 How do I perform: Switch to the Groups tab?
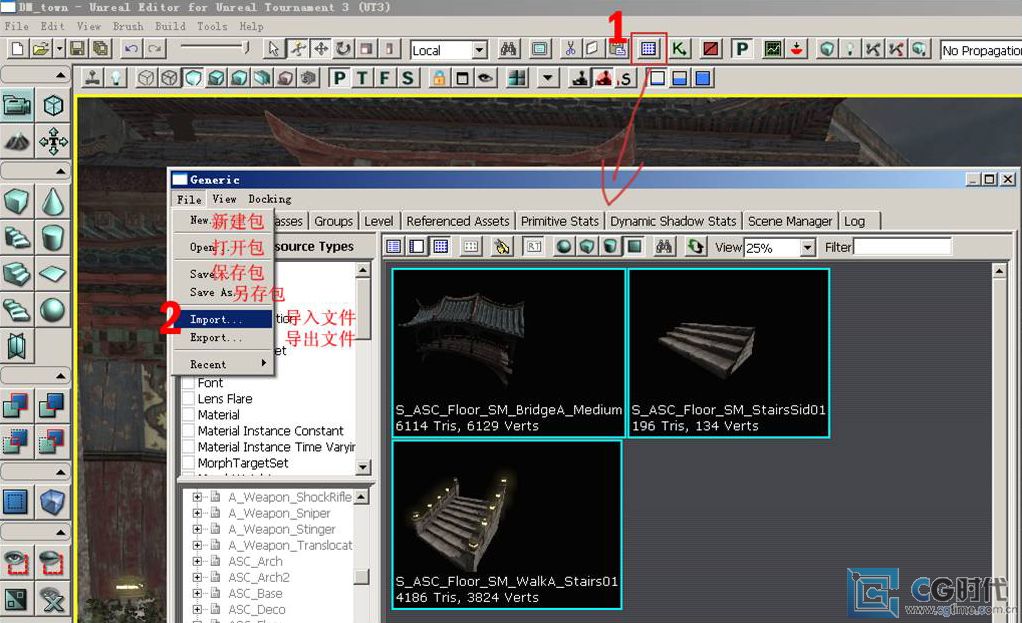pyautogui.click(x=333, y=222)
